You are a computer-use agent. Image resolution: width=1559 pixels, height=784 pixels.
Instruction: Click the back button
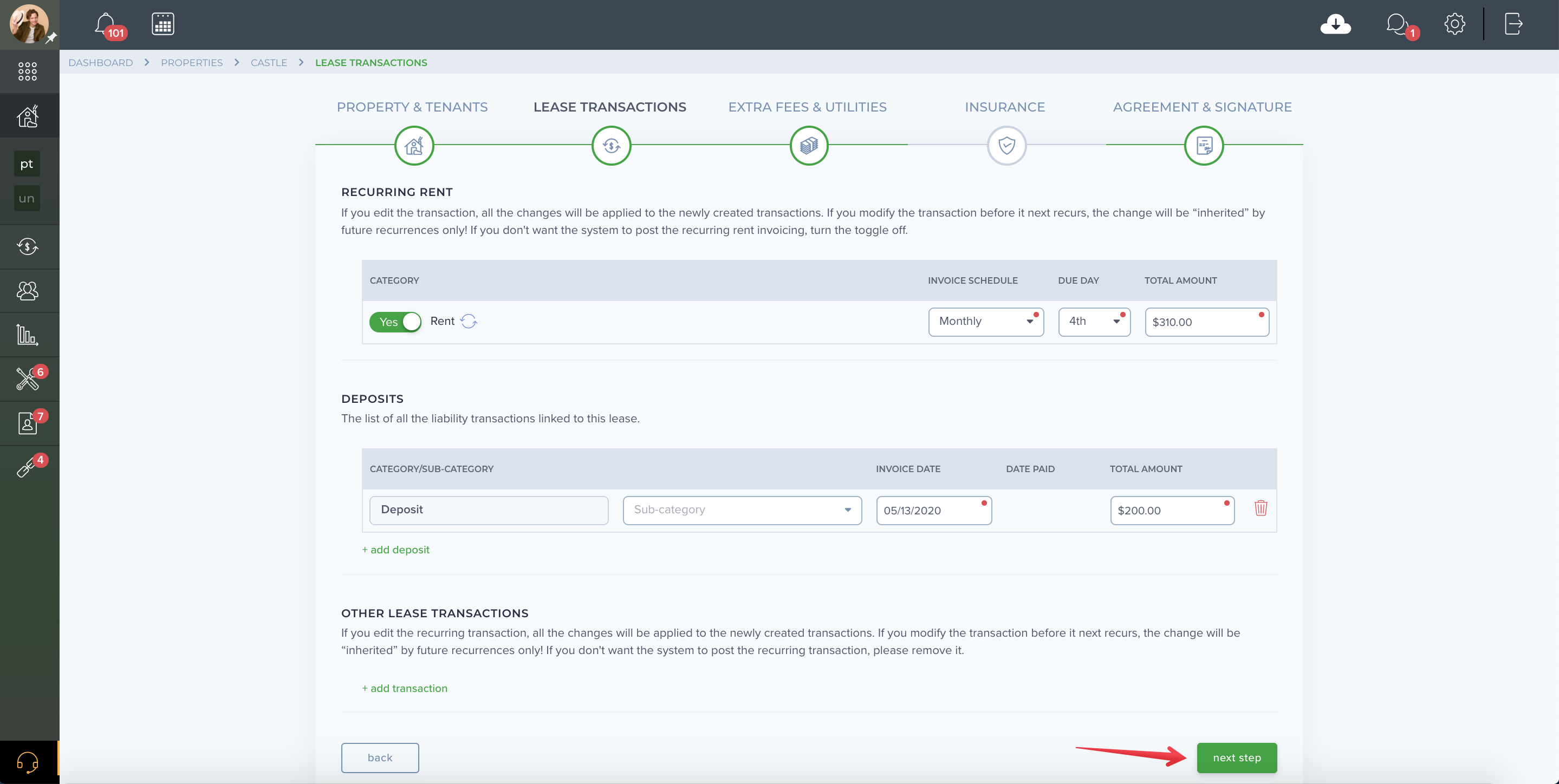[x=380, y=757]
